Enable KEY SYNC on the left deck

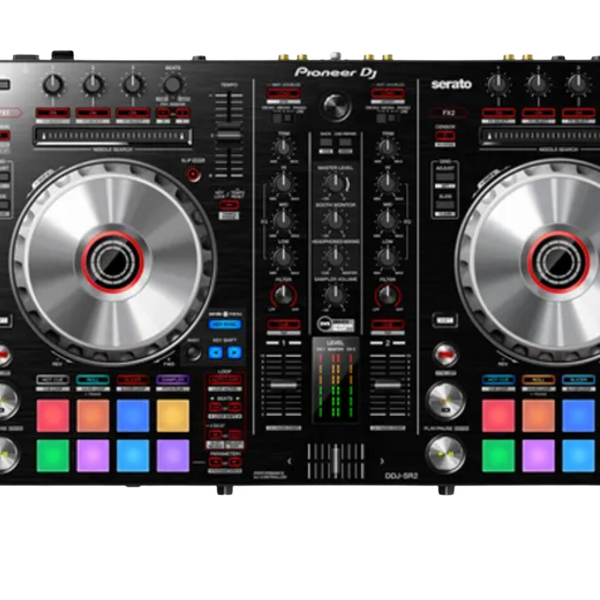225,325
